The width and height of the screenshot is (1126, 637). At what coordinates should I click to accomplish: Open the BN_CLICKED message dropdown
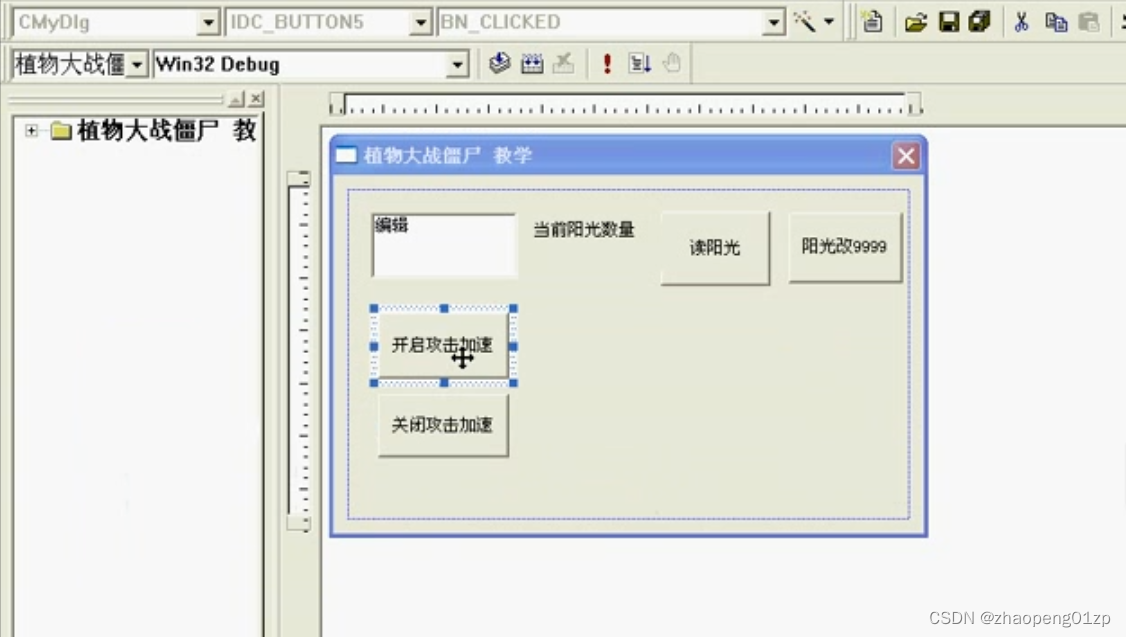(773, 22)
